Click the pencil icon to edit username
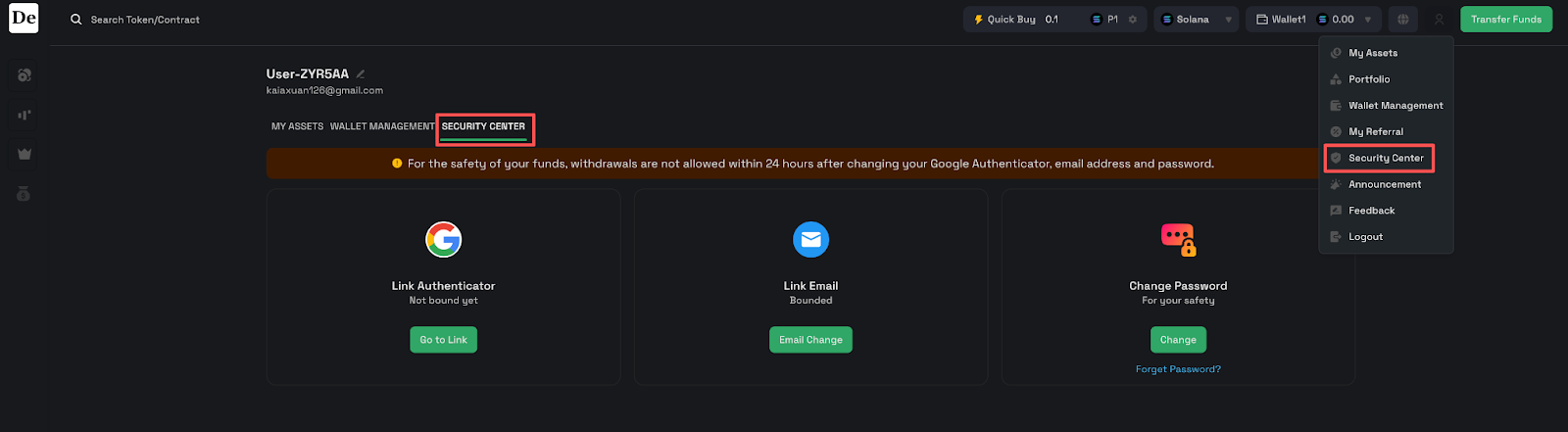The height and width of the screenshot is (432, 1568). pyautogui.click(x=361, y=73)
